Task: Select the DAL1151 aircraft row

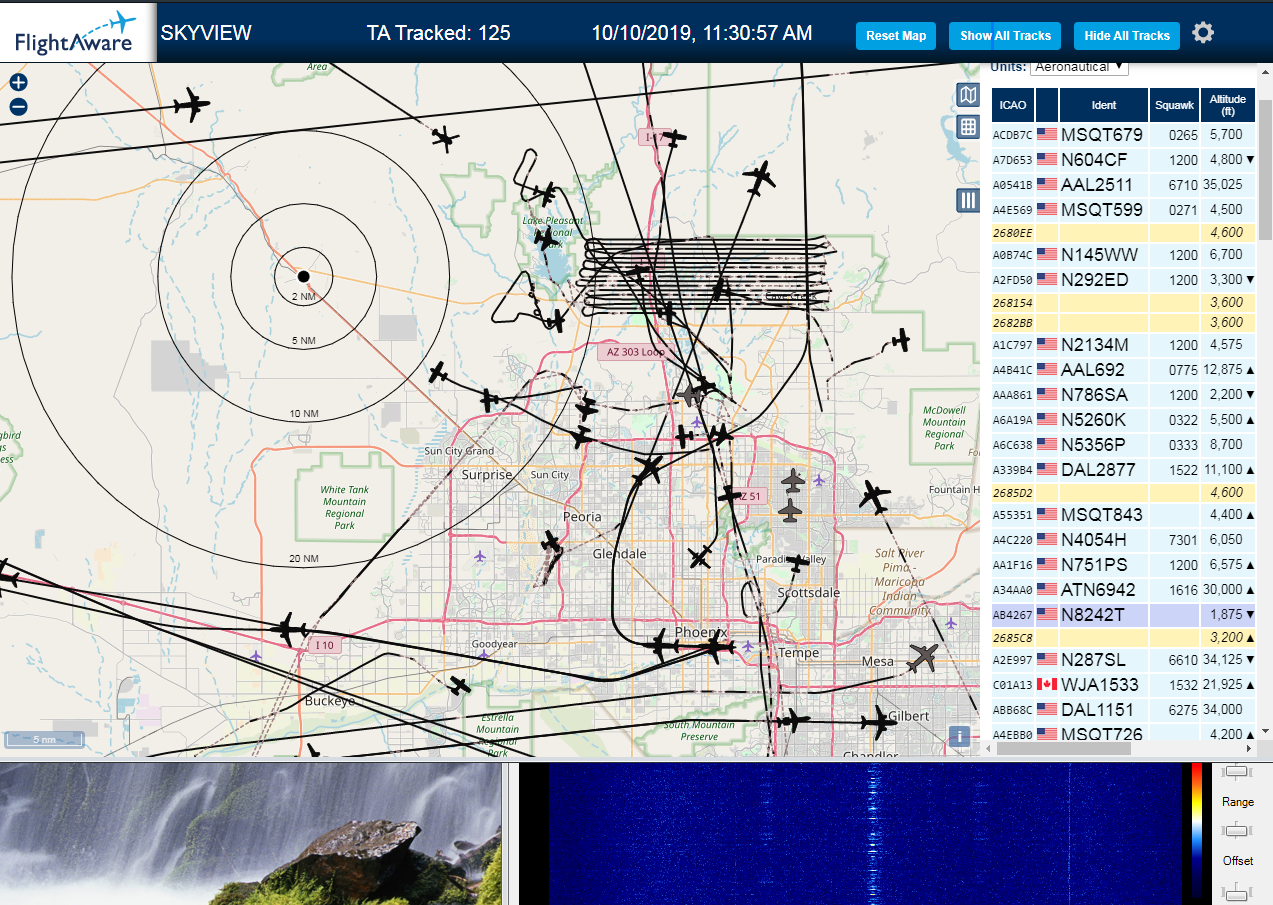Action: [1123, 709]
